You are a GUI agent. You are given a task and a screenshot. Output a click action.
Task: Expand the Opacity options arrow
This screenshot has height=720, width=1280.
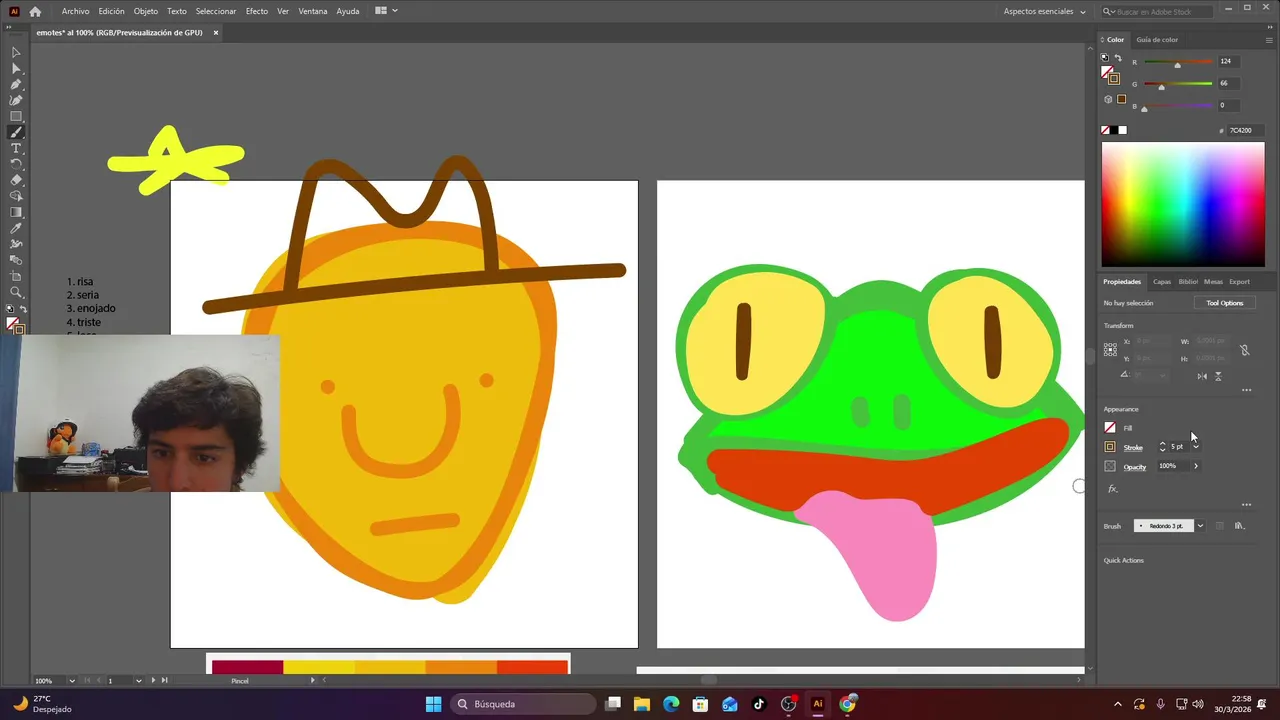(1195, 466)
